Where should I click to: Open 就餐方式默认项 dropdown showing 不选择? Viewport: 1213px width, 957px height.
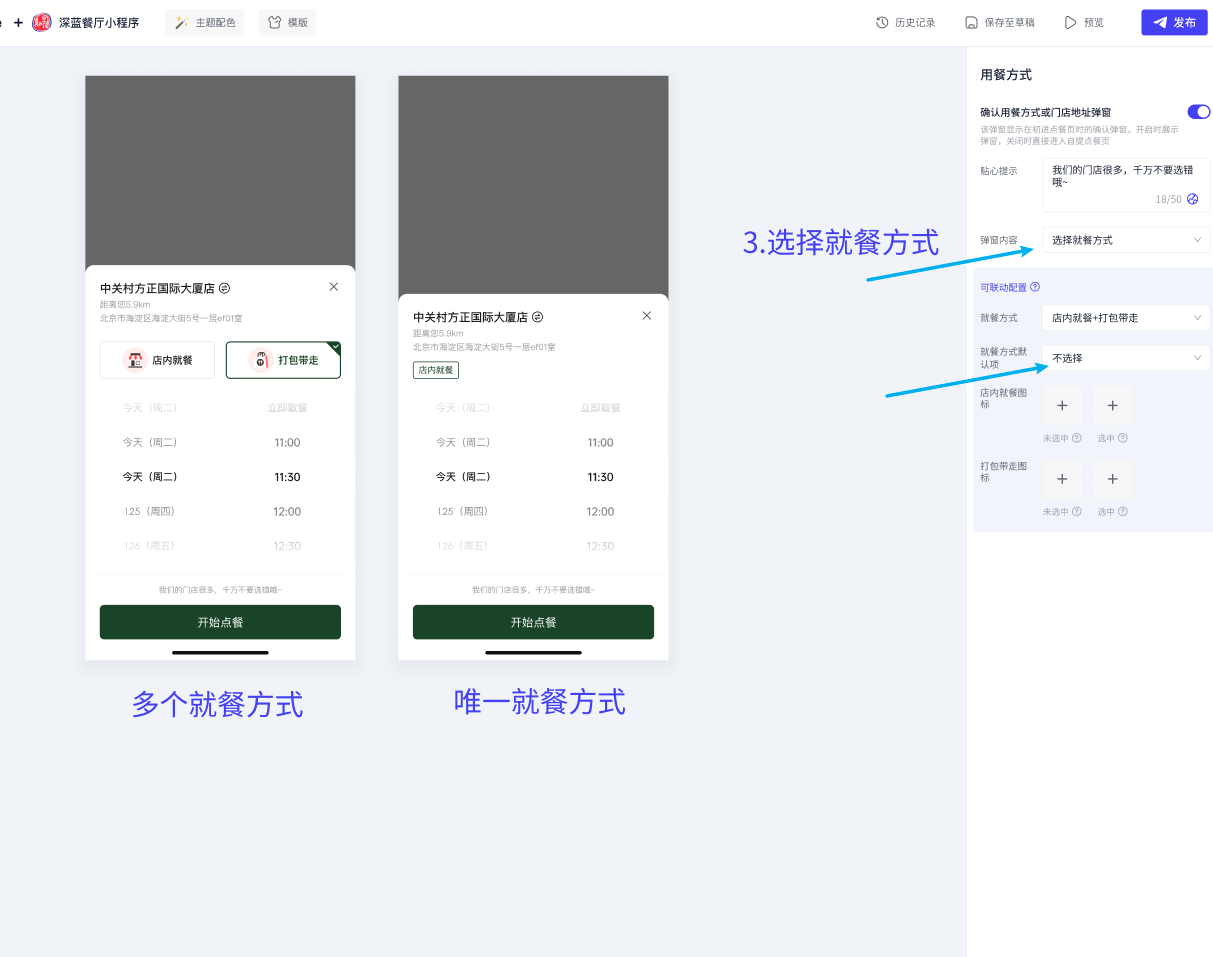1126,358
